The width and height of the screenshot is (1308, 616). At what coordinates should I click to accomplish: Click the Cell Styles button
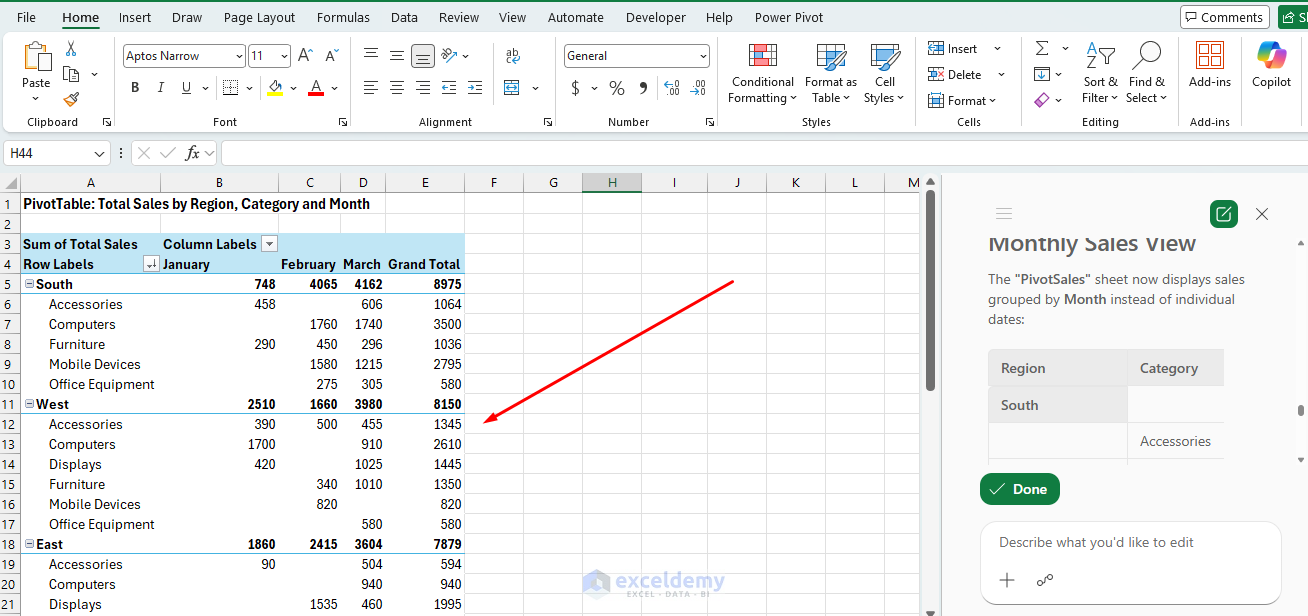tap(885, 73)
